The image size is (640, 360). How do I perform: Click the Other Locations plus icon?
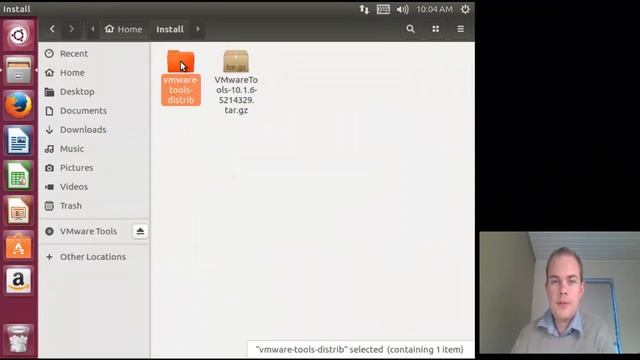pos(49,257)
